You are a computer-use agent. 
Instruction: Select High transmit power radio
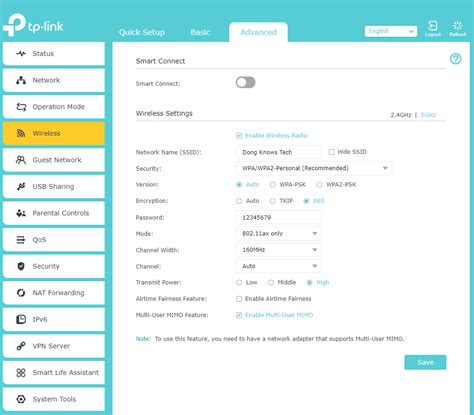coord(309,283)
